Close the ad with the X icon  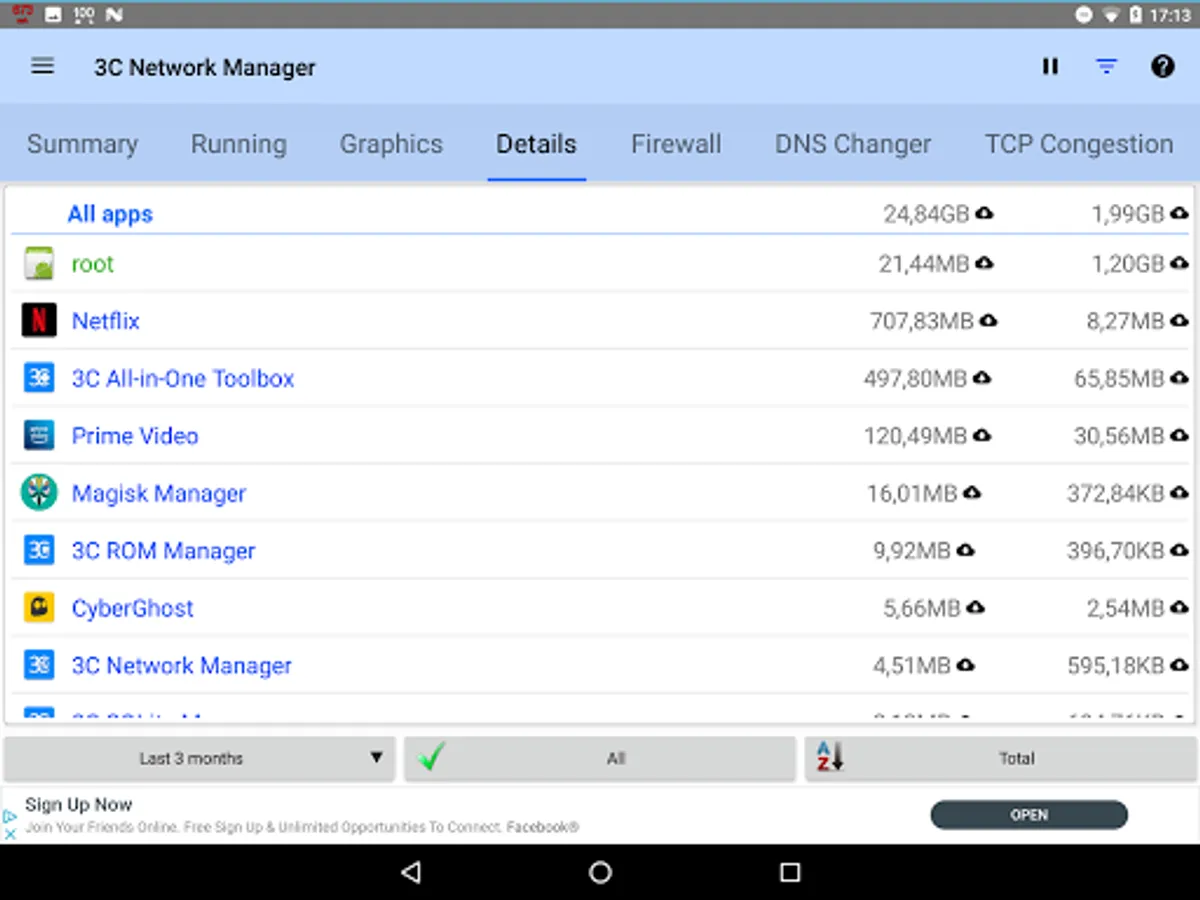[10, 832]
